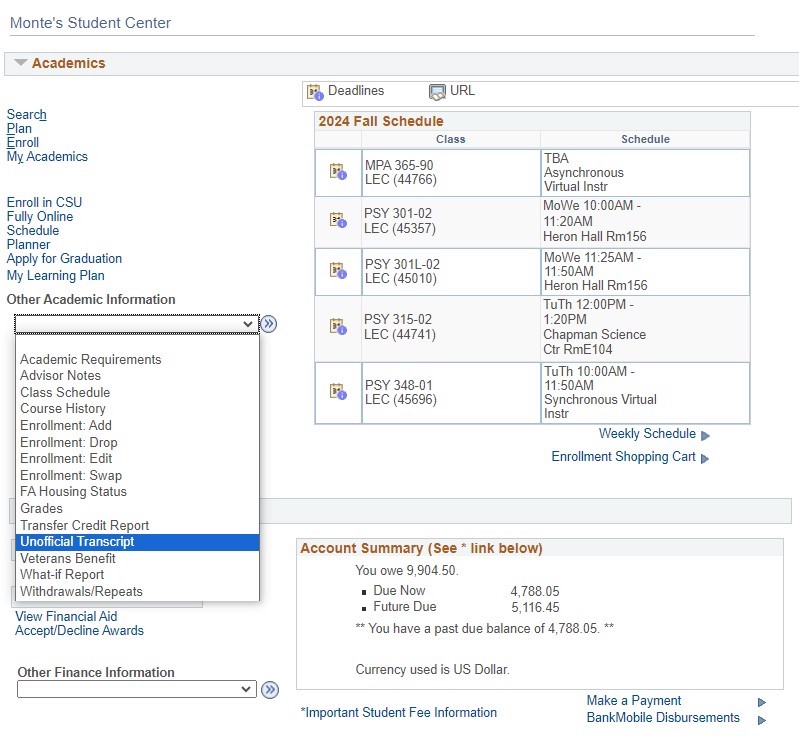Open the Schedule Planner link
This screenshot has width=799, height=746.
click(x=33, y=237)
